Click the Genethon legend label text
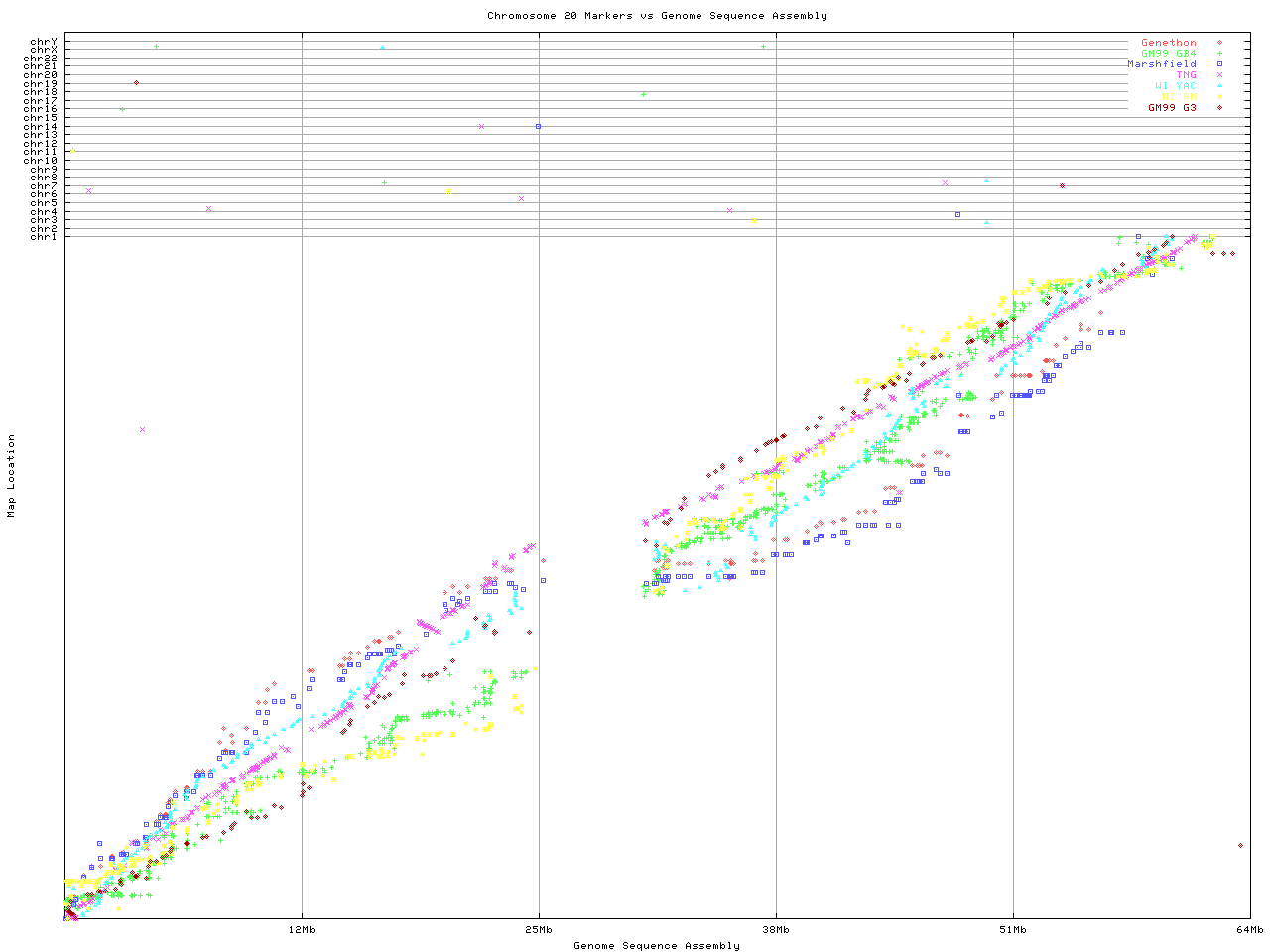This screenshot has height=952, width=1270. point(1168,43)
